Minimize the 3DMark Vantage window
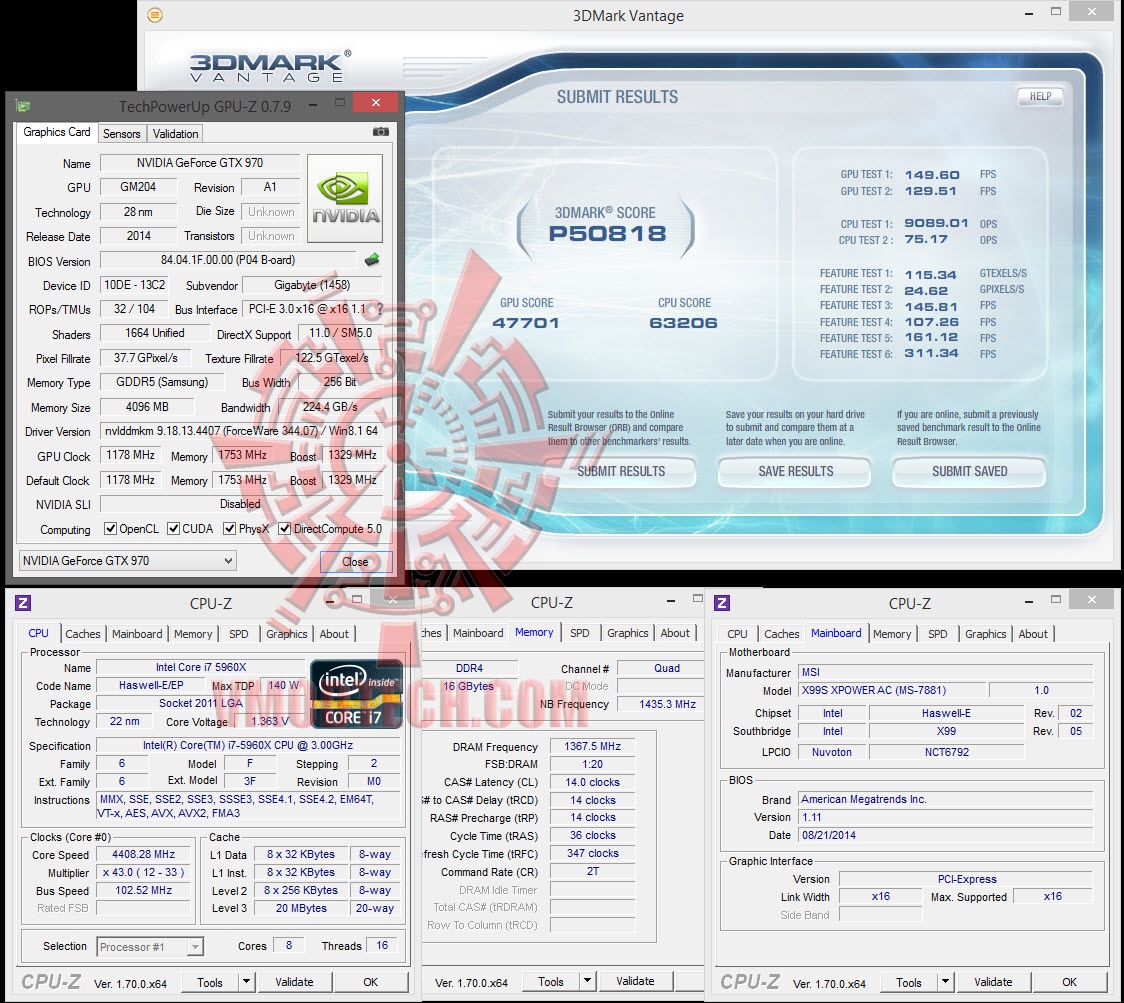The image size is (1124, 1003). tap(1029, 13)
